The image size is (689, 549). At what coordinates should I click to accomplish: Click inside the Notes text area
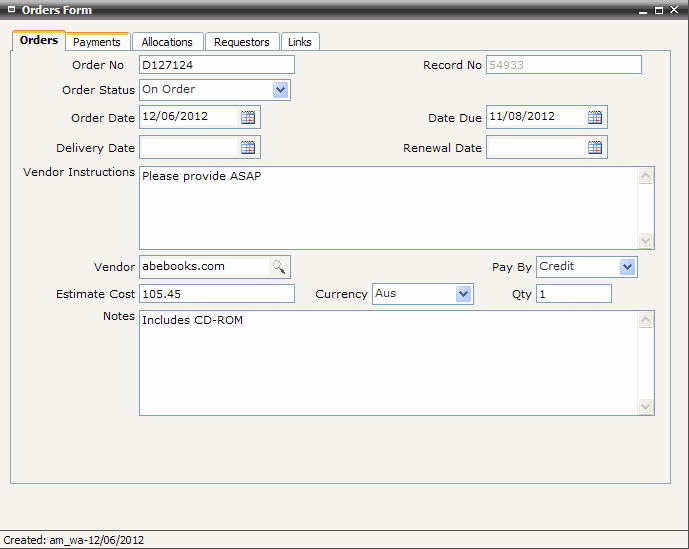tap(387, 363)
